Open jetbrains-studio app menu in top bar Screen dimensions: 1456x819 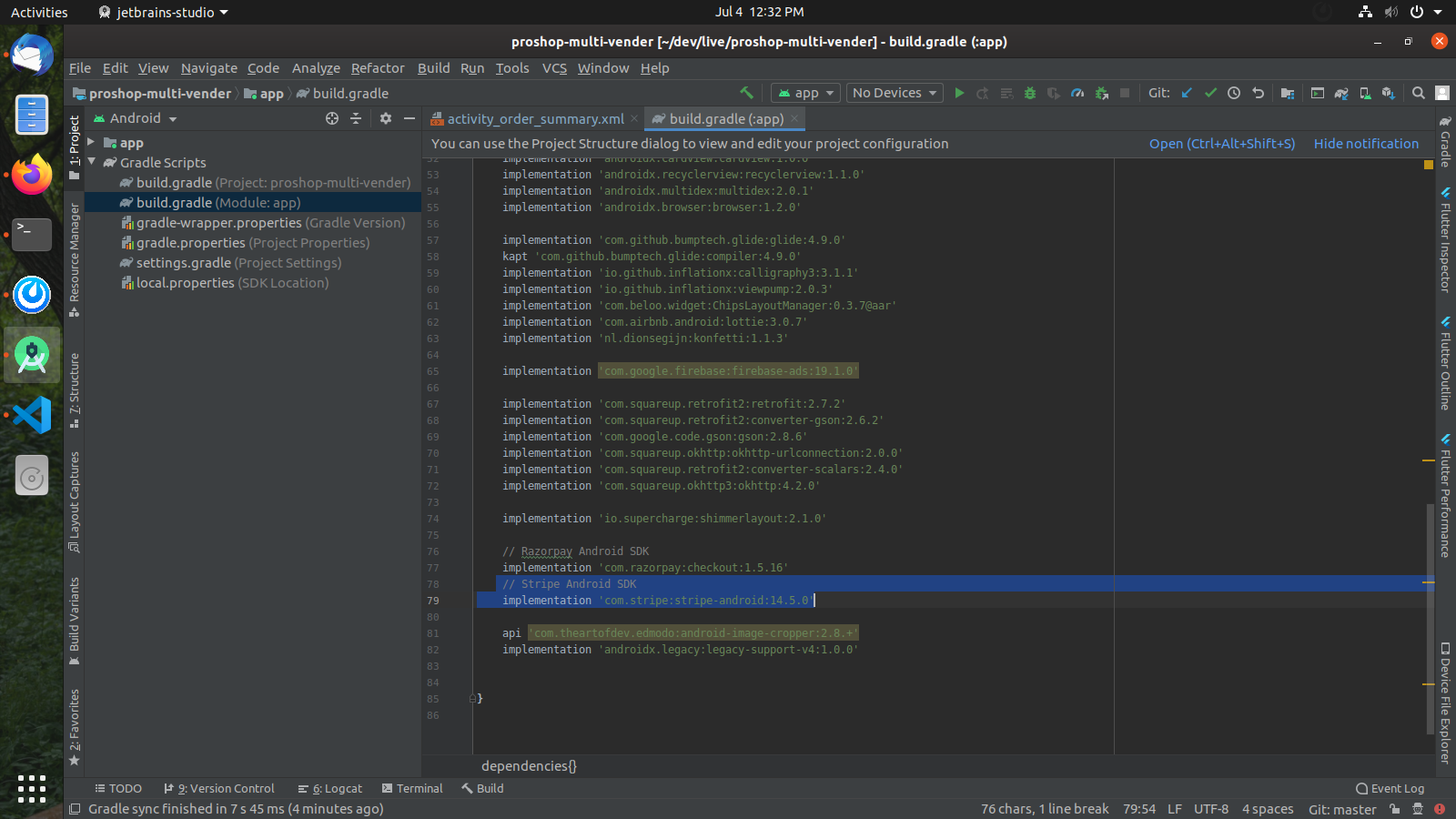tap(164, 12)
